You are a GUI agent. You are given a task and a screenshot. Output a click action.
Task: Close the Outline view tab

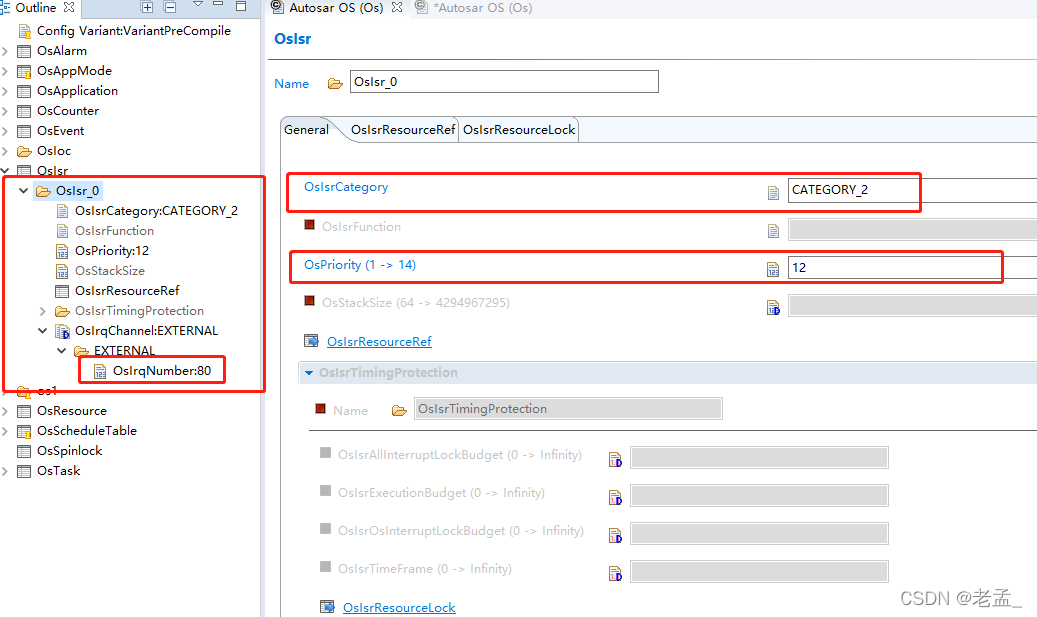pos(69,7)
